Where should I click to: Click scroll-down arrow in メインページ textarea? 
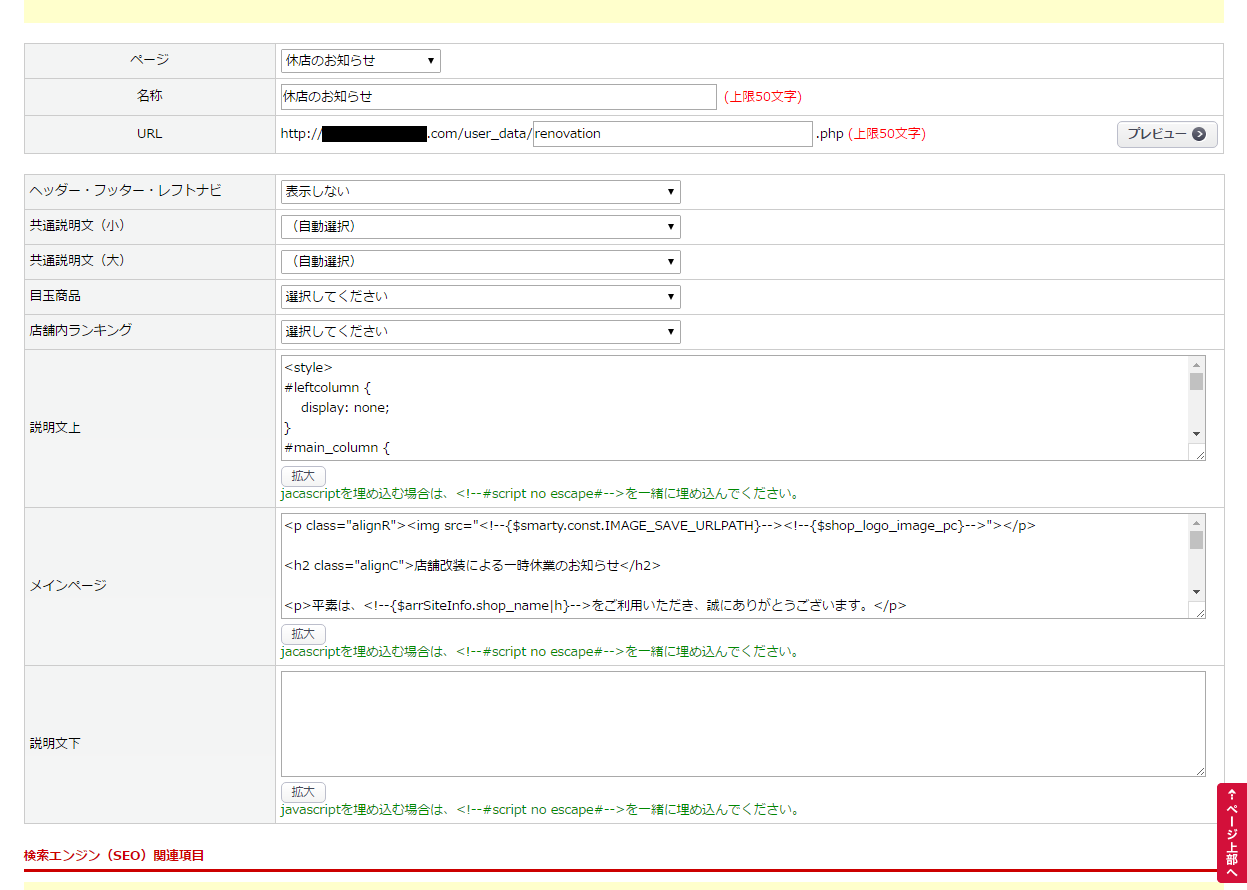(1196, 592)
